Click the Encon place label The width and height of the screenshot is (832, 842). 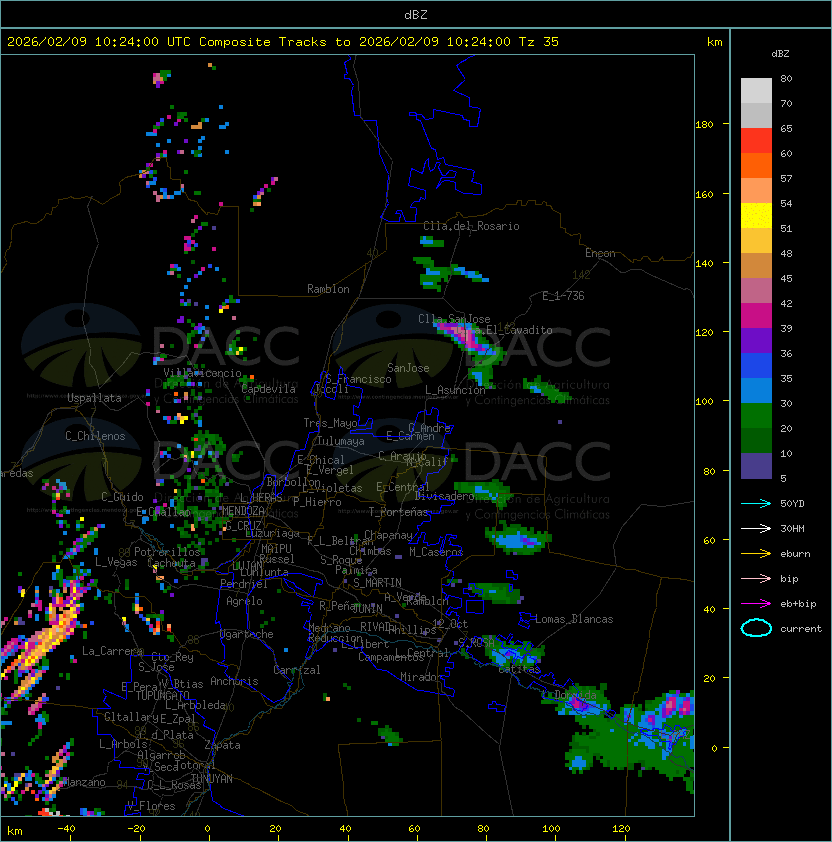600,253
